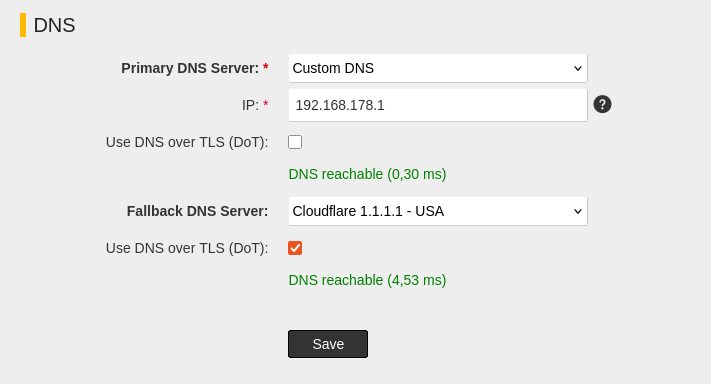
Task: Open the Primary DNS Server dropdown
Action: click(x=438, y=68)
